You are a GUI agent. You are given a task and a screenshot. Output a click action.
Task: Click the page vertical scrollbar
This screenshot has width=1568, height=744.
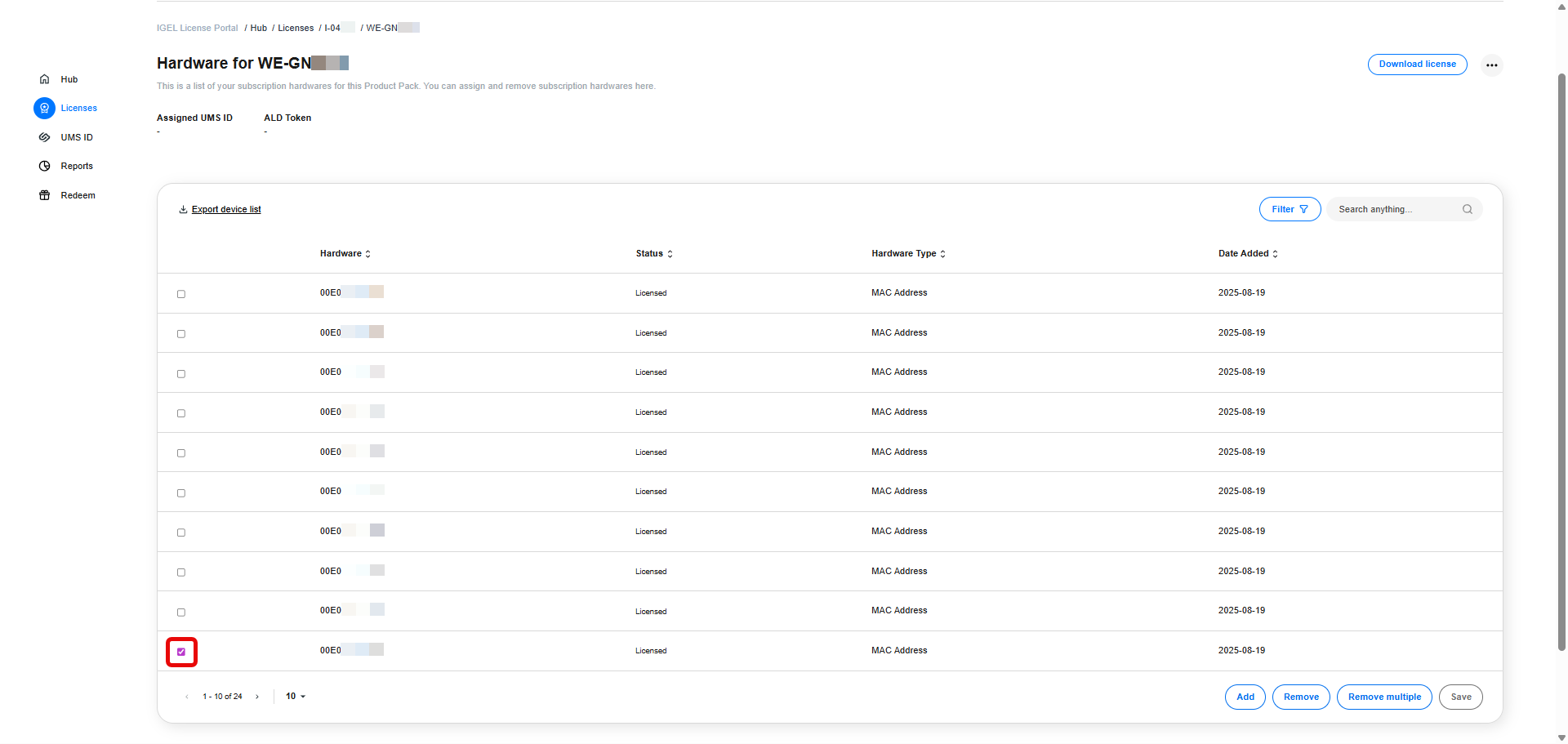[x=1561, y=359]
